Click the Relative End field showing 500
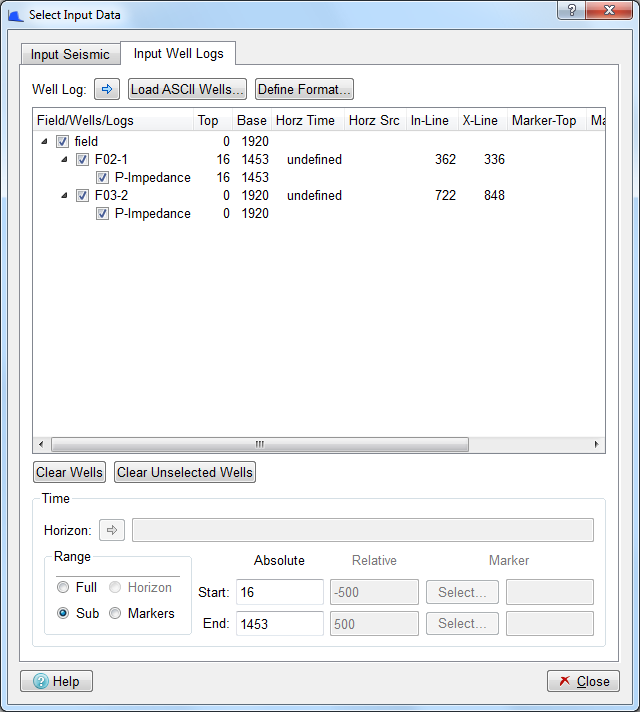Image resolution: width=643 pixels, height=712 pixels. [374, 623]
